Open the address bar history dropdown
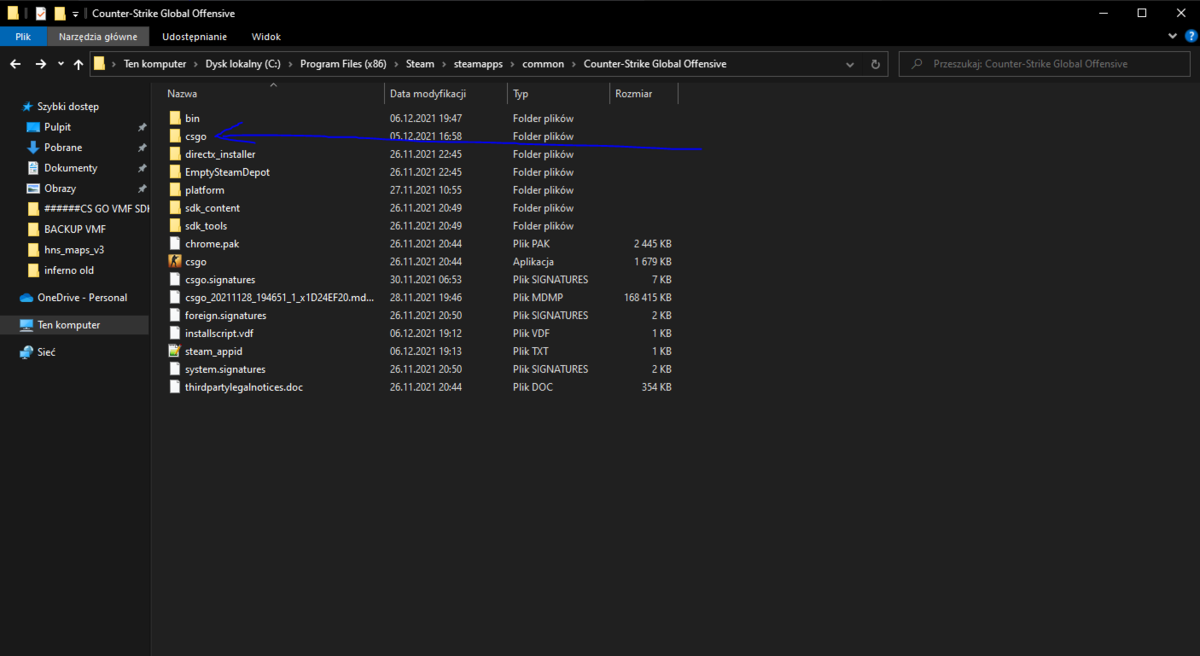The image size is (1200, 656). click(x=851, y=64)
